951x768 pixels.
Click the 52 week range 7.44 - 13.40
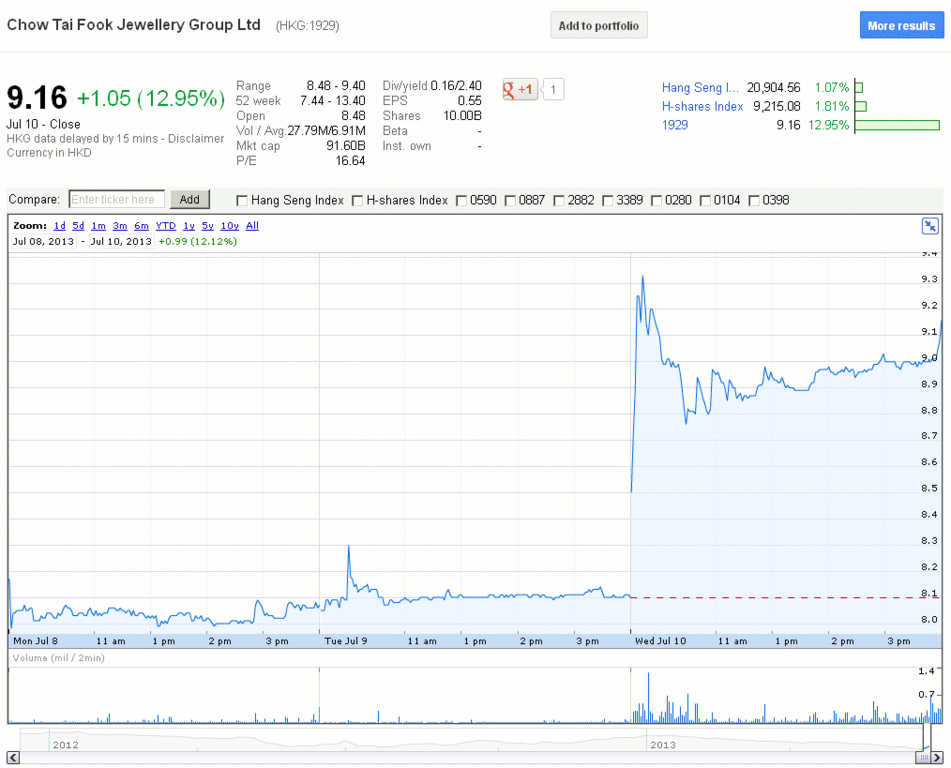point(333,101)
